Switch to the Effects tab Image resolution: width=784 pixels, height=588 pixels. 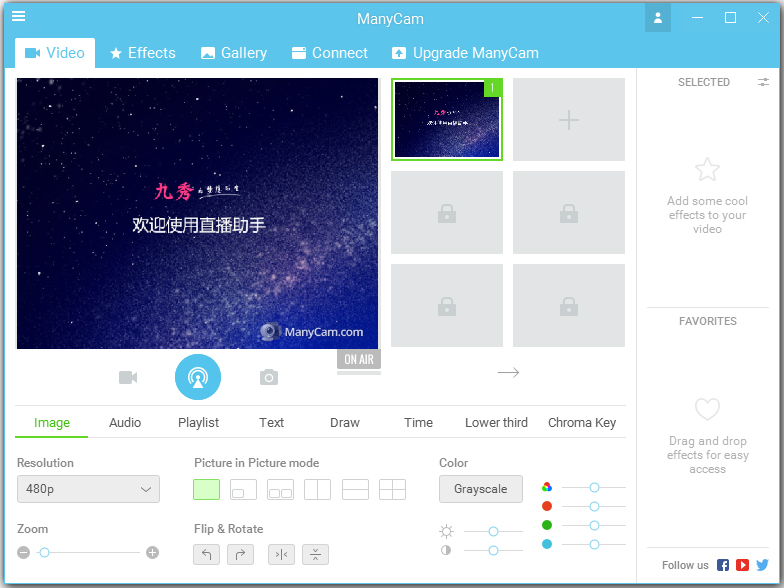click(x=142, y=53)
